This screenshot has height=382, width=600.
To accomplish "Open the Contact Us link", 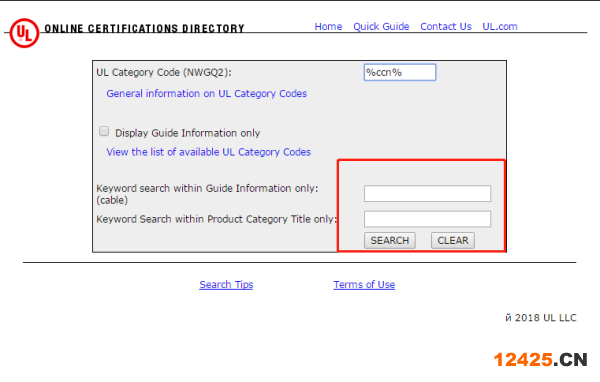I will [446, 26].
